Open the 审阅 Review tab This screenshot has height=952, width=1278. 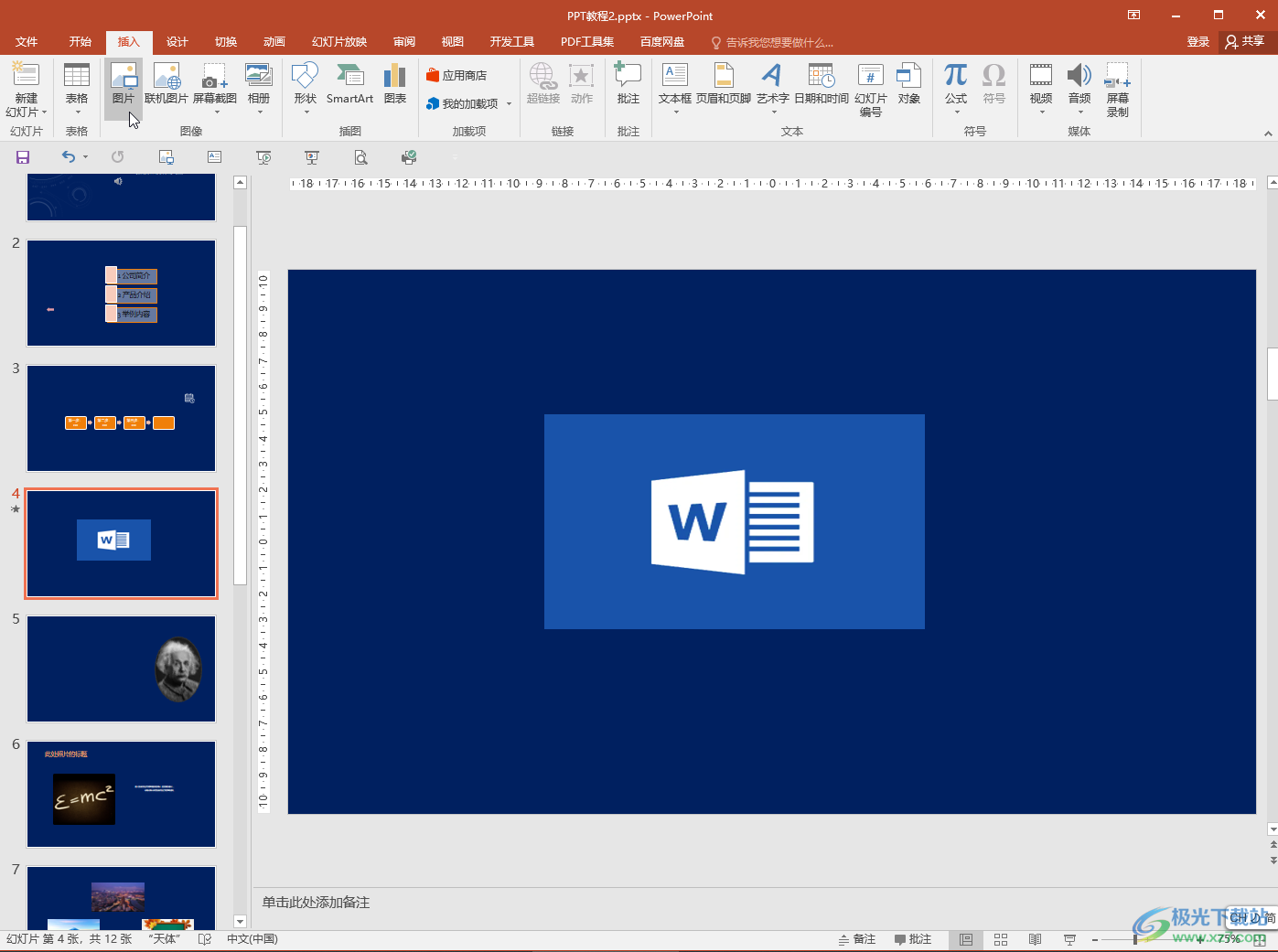point(404,42)
